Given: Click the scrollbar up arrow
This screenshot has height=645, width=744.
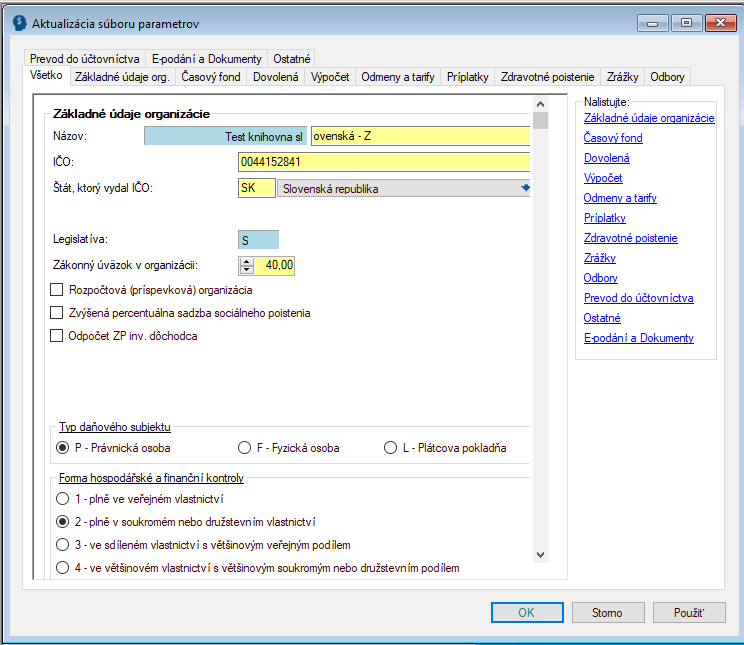Looking at the screenshot, I should coord(540,103).
